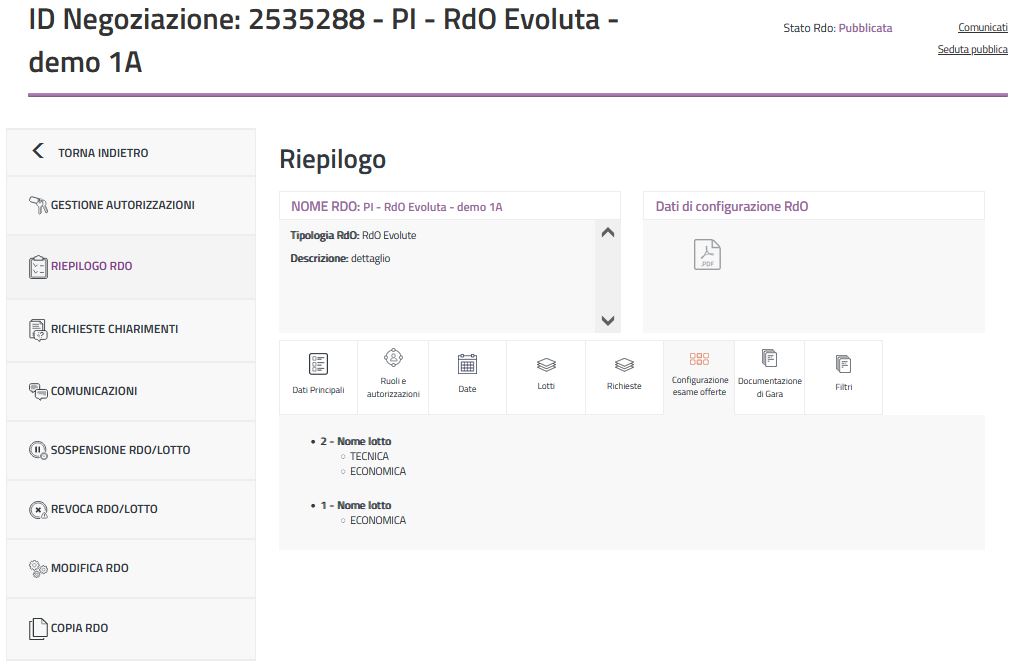Image resolution: width=1018 pixels, height=668 pixels.
Task: Open Modifica RDO in the sidebar
Action: (89, 568)
